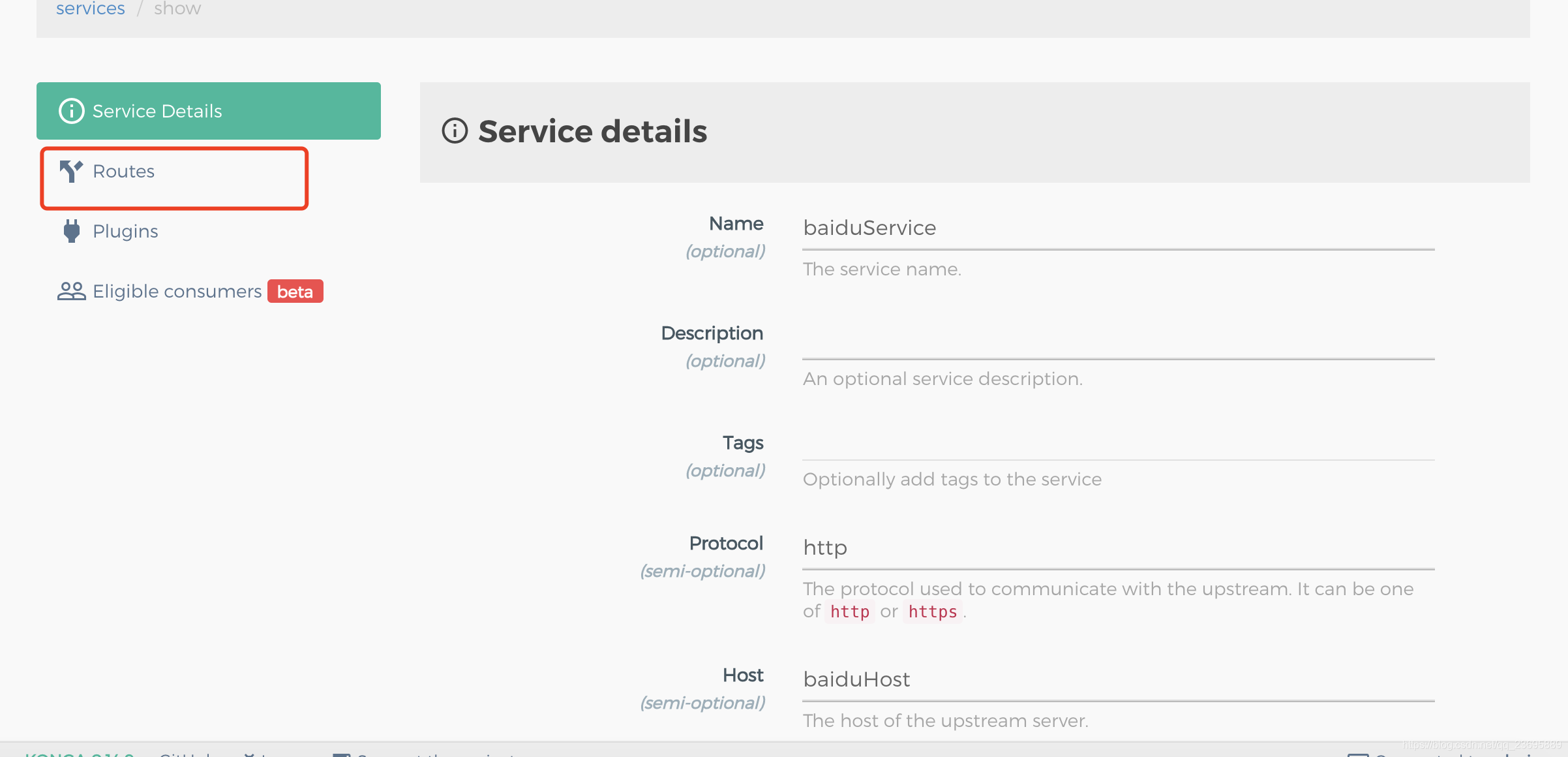
Task: Focus the Host field containing baiduHost
Action: click(1119, 680)
